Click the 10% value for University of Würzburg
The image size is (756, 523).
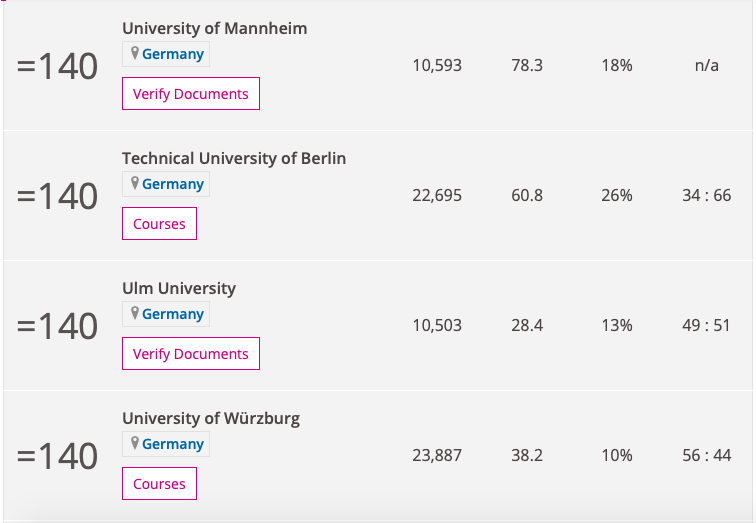(x=617, y=456)
